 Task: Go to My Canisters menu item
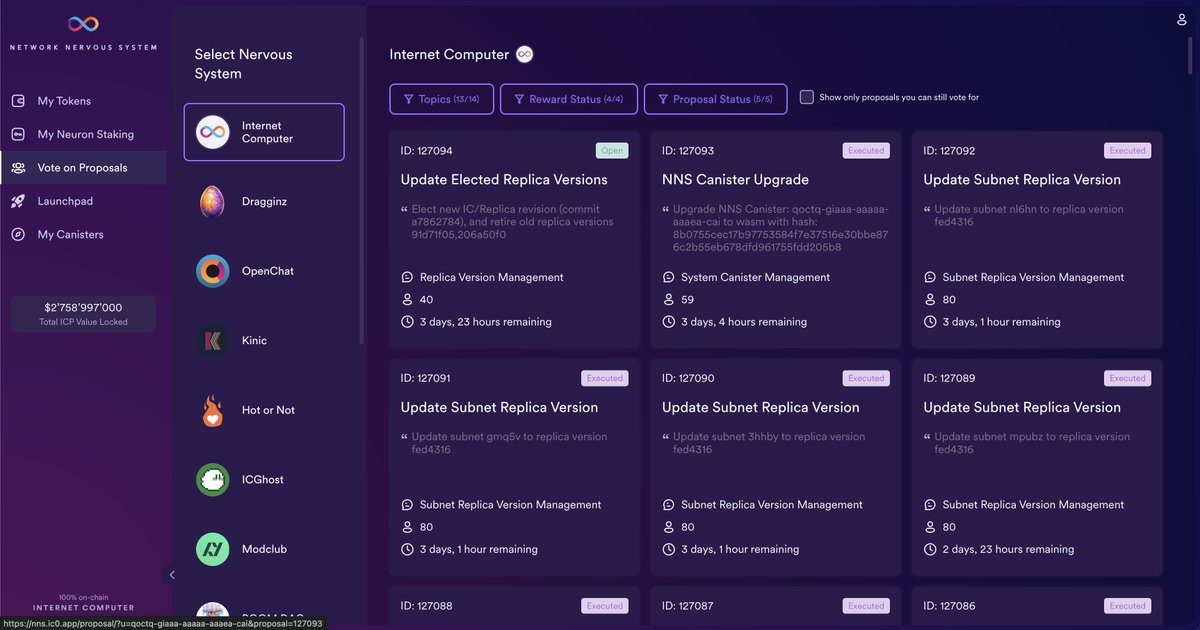tap(83, 234)
